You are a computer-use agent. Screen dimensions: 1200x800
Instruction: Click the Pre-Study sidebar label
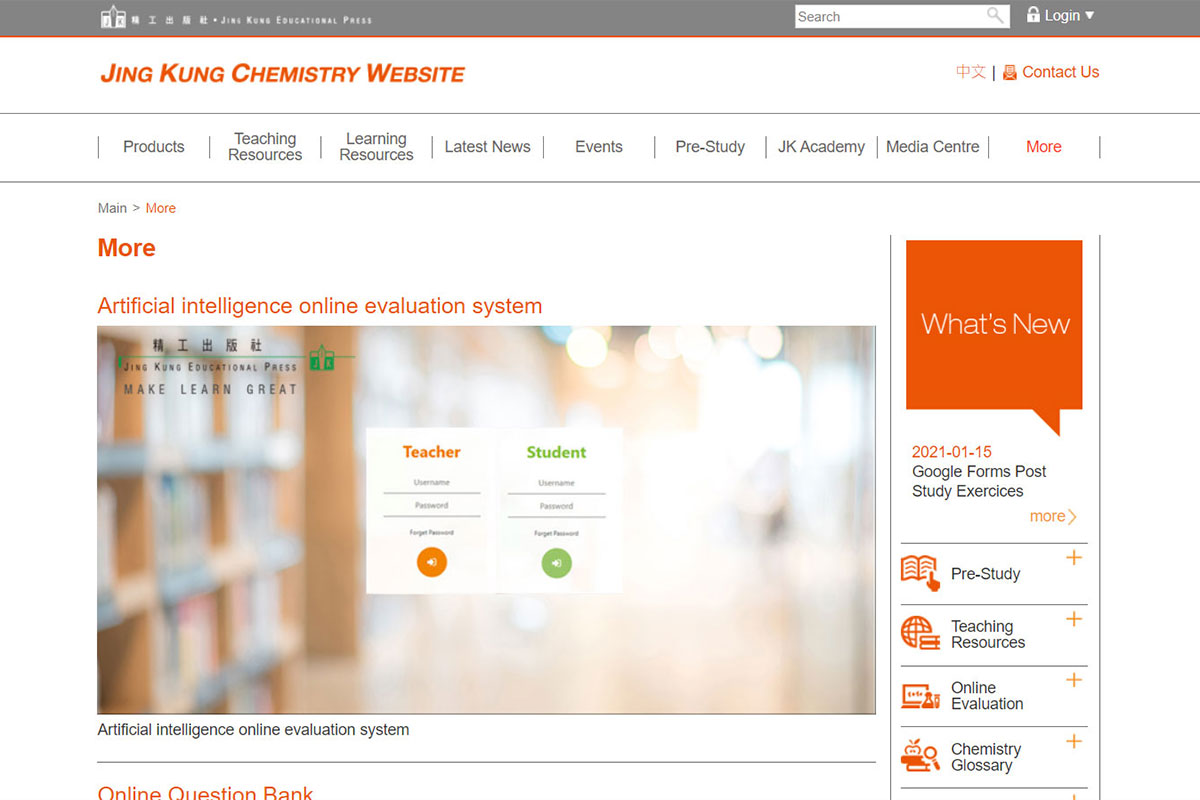coord(986,574)
